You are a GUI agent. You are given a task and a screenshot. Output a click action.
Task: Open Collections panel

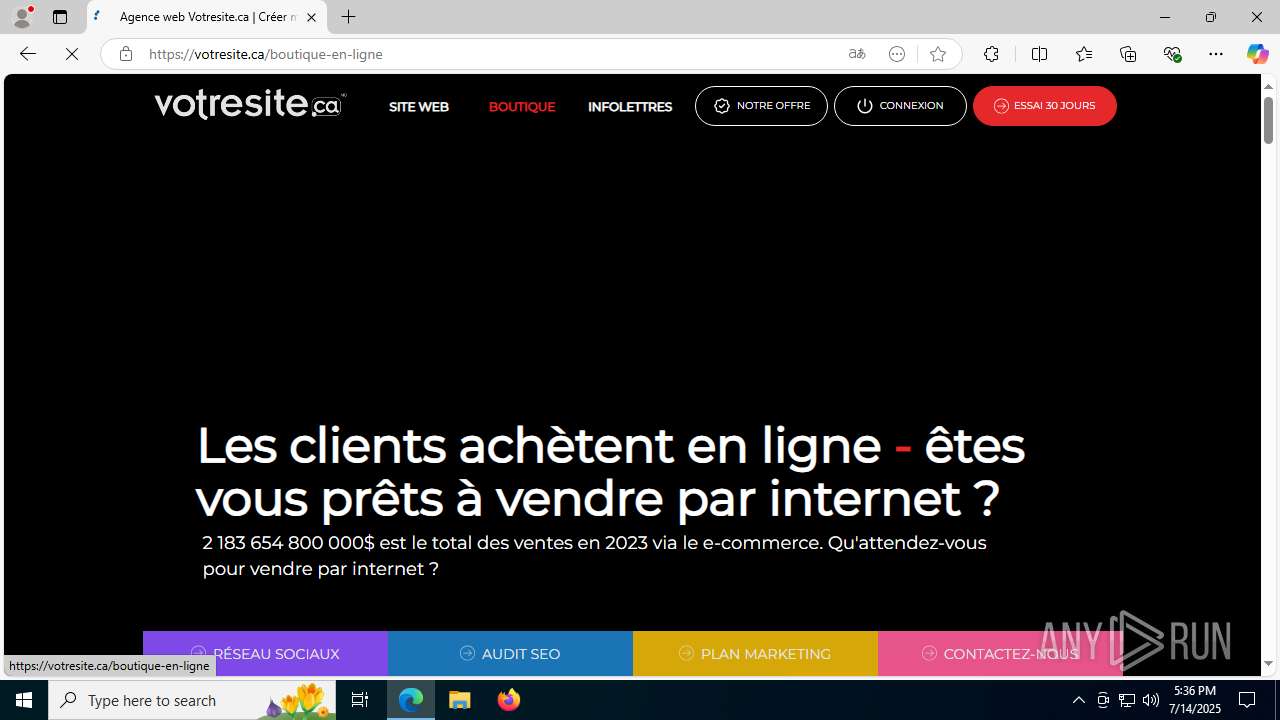[x=1128, y=54]
